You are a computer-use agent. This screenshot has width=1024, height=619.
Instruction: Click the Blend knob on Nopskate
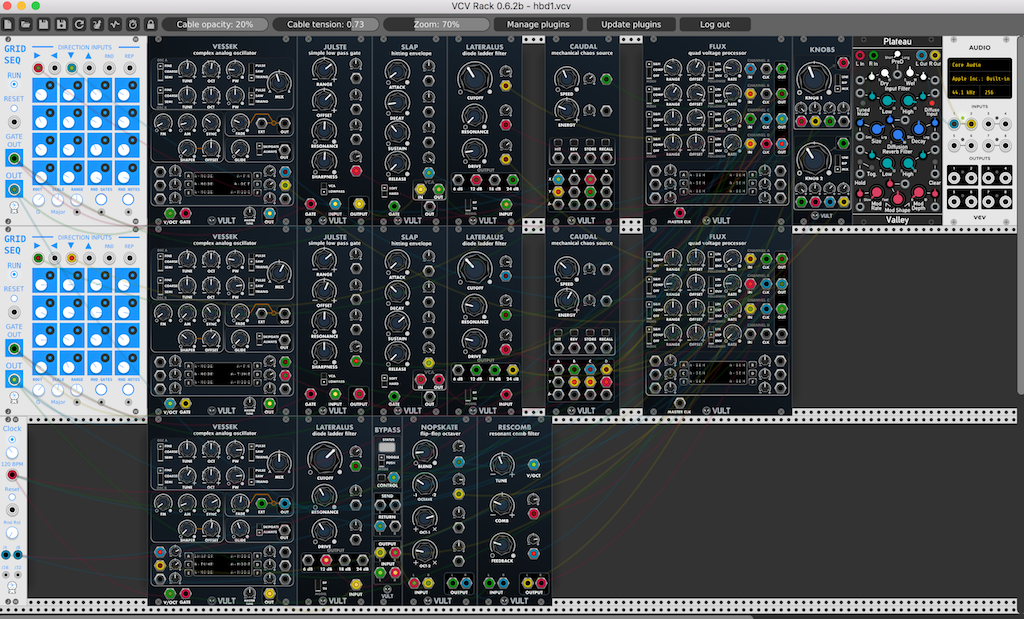tap(424, 451)
